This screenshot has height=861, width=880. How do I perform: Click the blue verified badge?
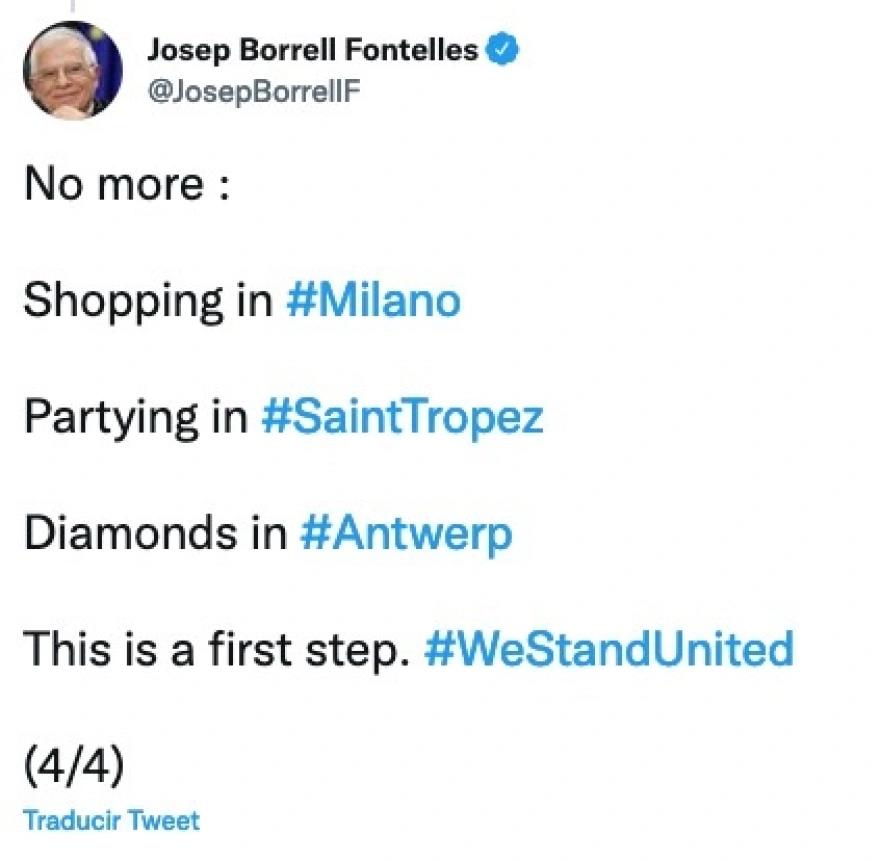click(502, 49)
